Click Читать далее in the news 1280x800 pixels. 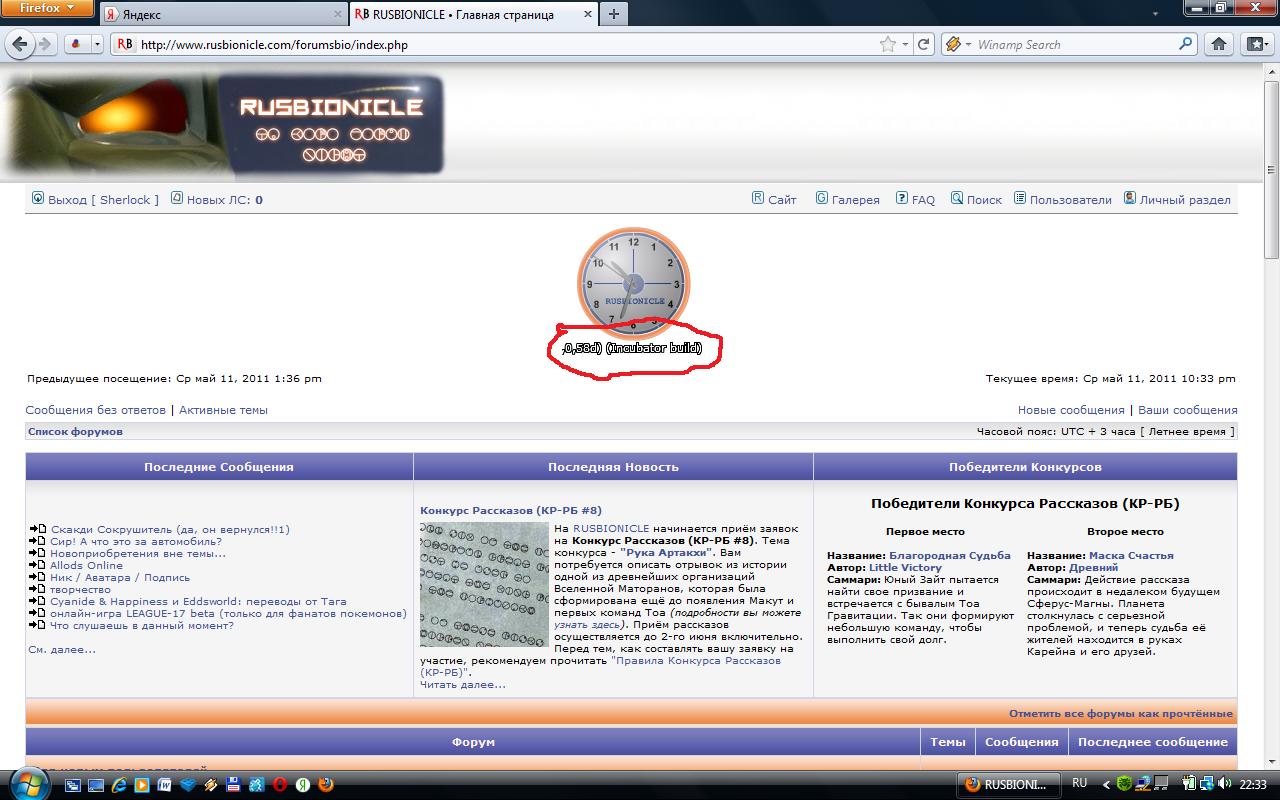463,685
